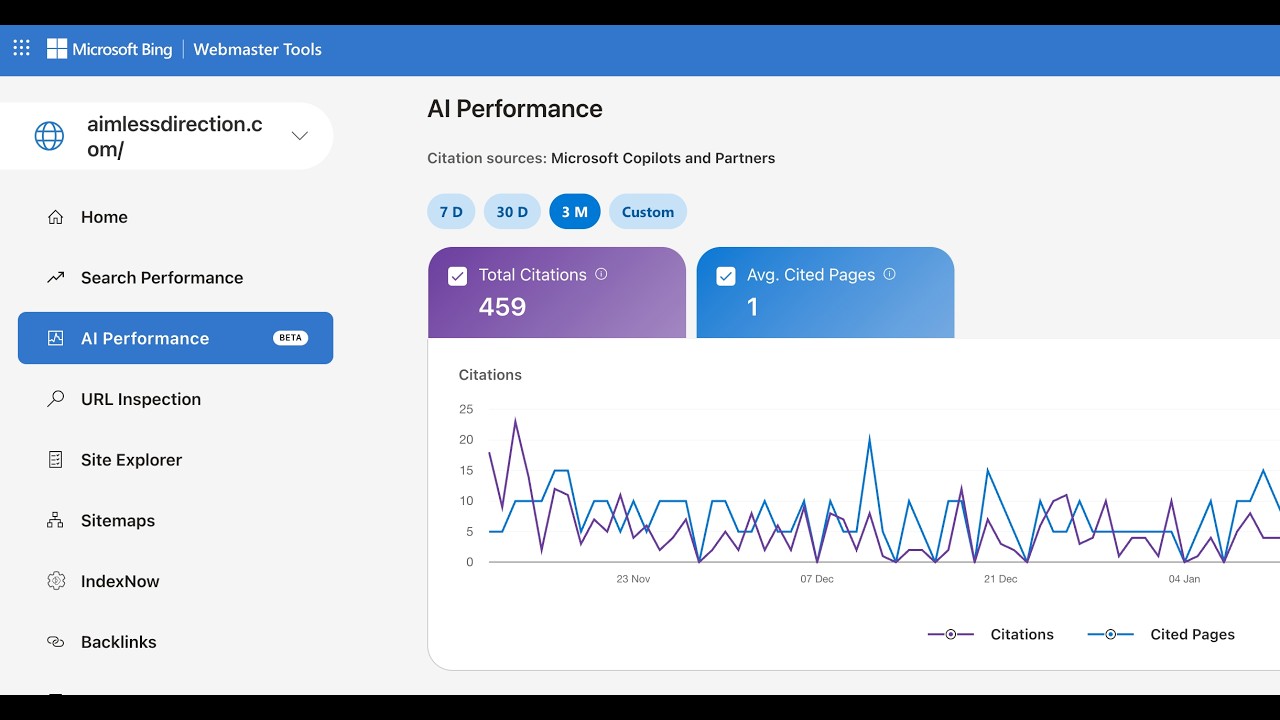
Task: Go to the Sitemaps page
Action: click(x=175, y=520)
